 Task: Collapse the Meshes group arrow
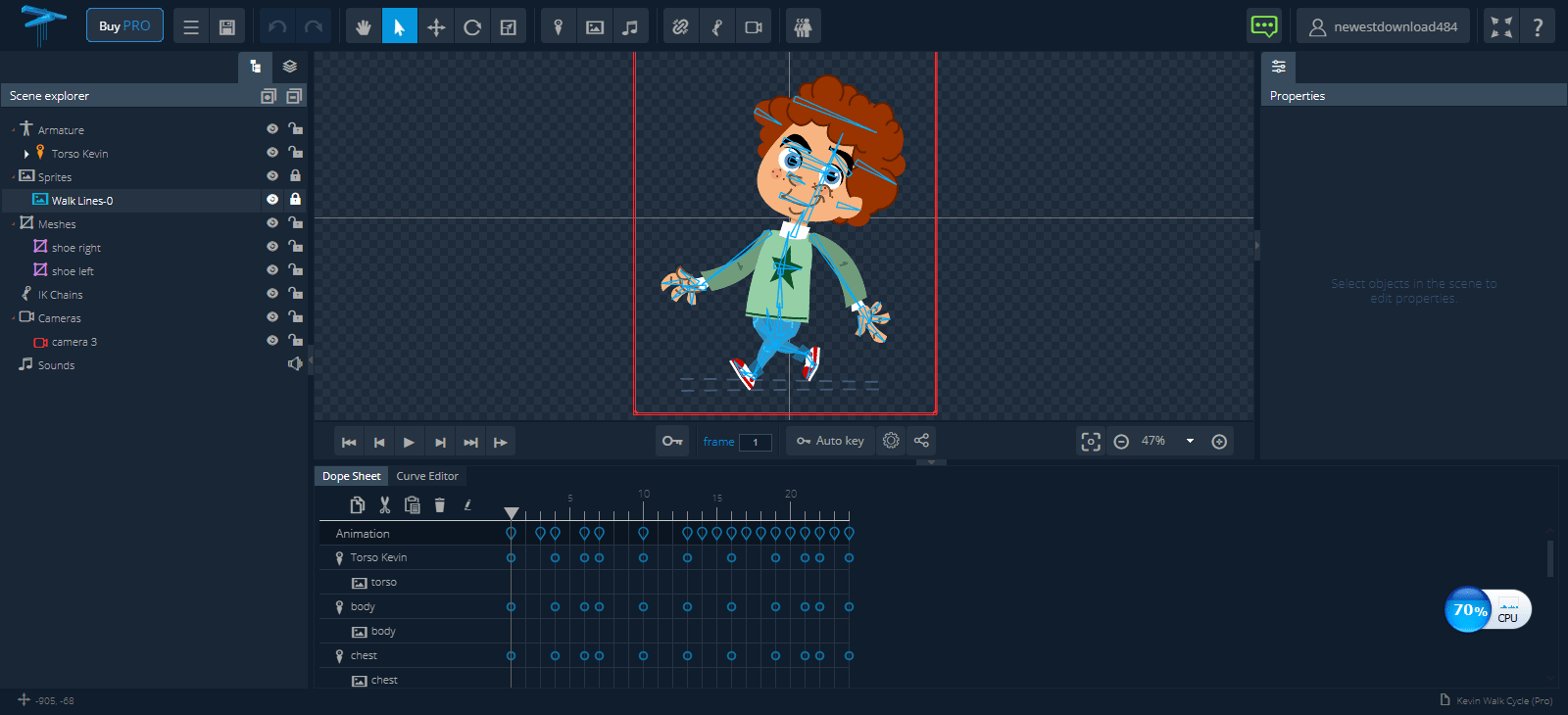14,224
